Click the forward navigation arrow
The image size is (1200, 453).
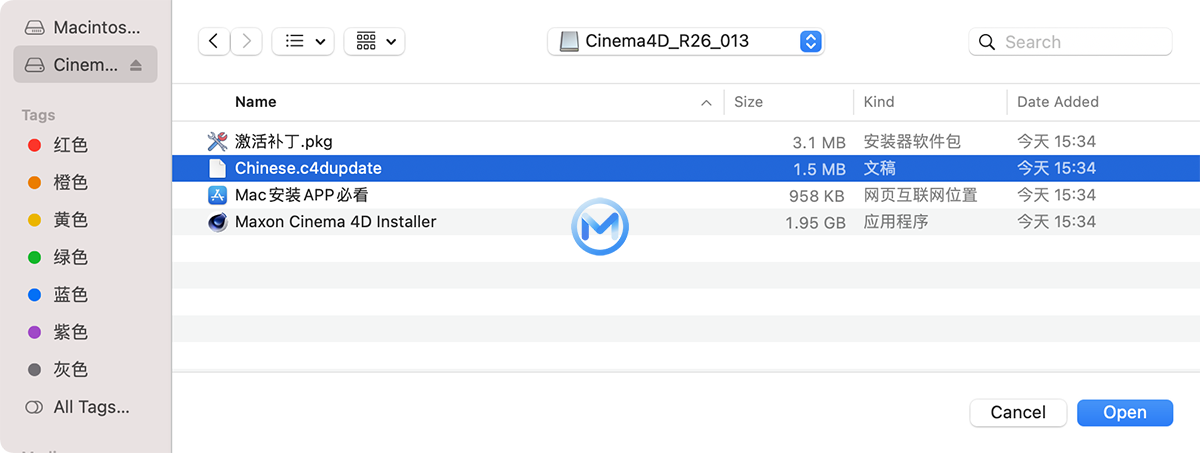[247, 41]
